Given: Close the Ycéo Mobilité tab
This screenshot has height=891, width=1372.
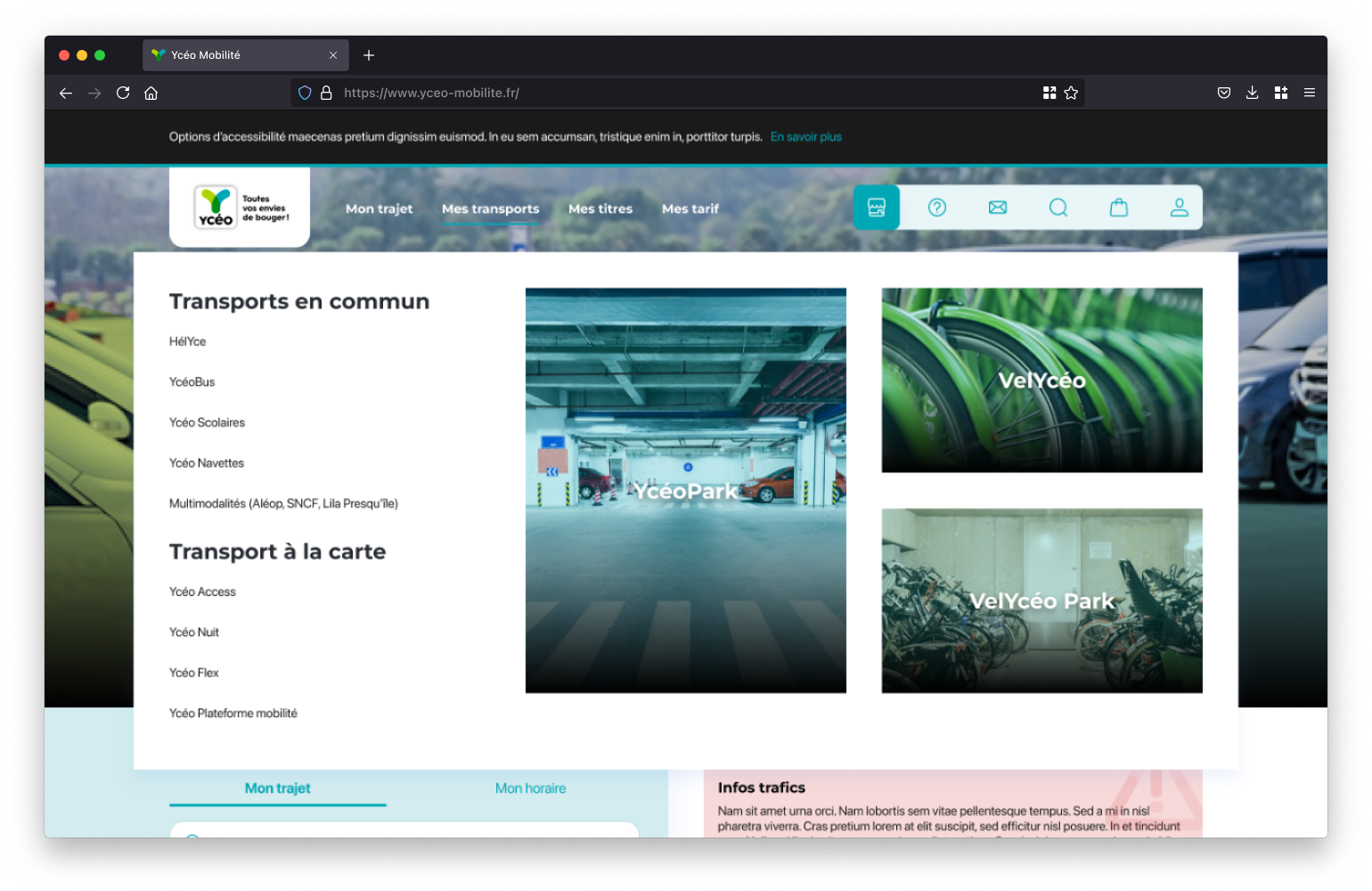Looking at the screenshot, I should (x=333, y=55).
